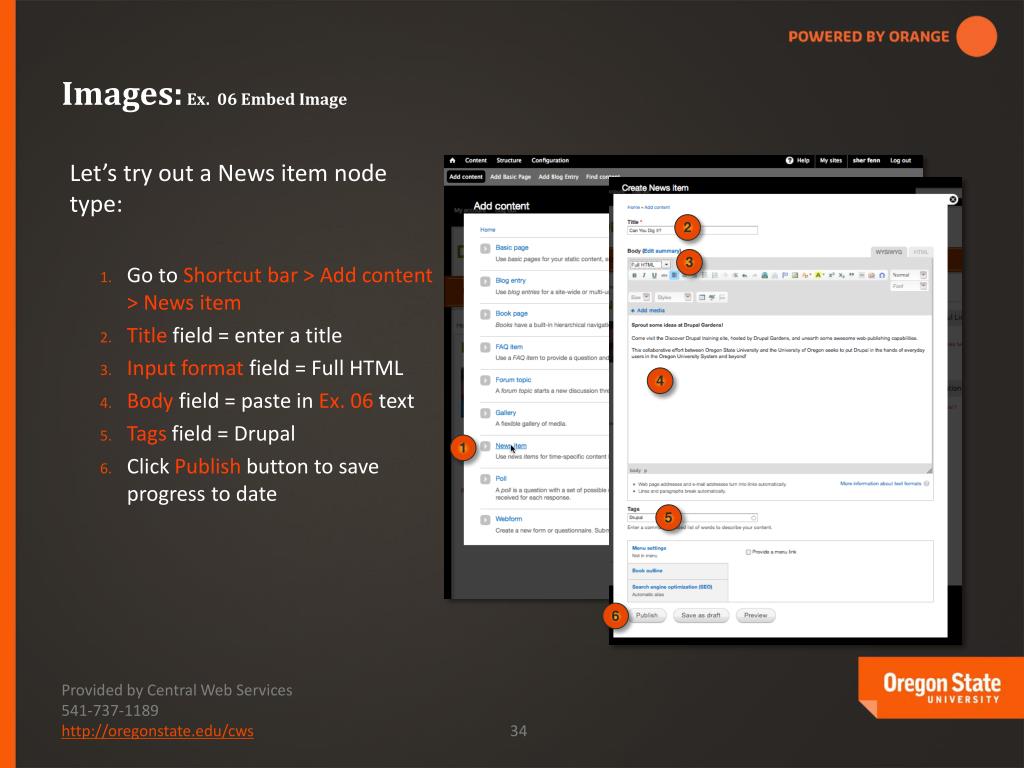This screenshot has width=1024, height=768.
Task: Click the arrow icon beside Blog entry
Action: click(x=485, y=281)
